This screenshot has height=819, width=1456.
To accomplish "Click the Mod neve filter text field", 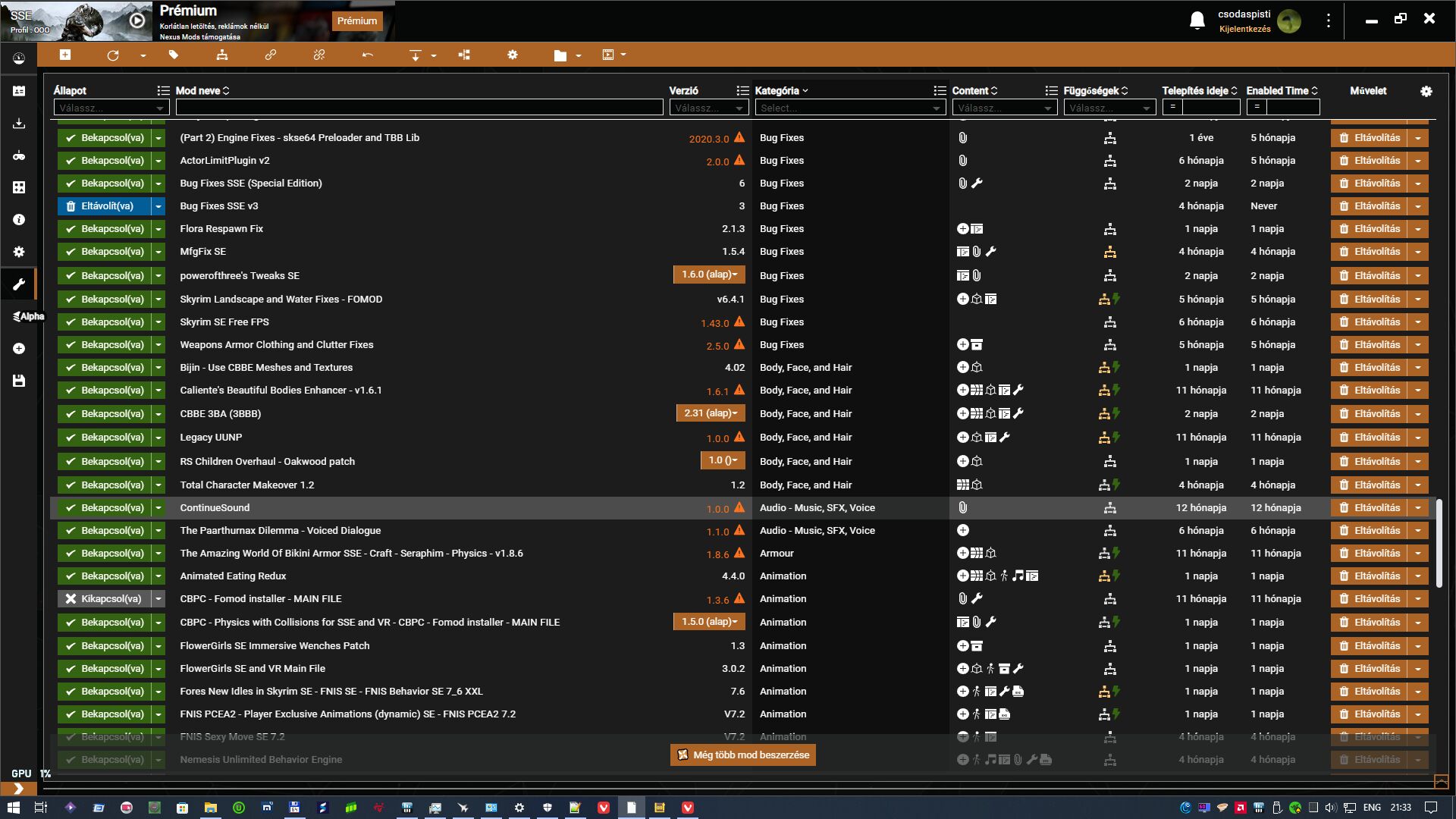I will 419,108.
